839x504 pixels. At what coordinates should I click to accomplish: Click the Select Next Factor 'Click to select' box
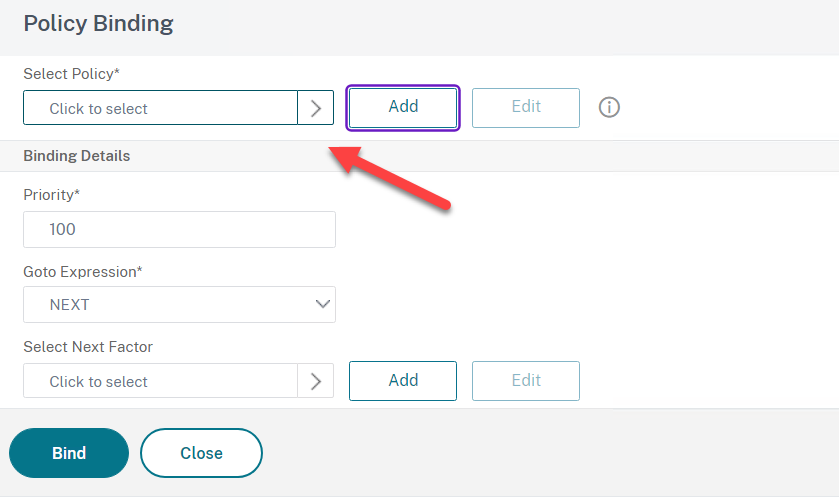click(x=161, y=381)
